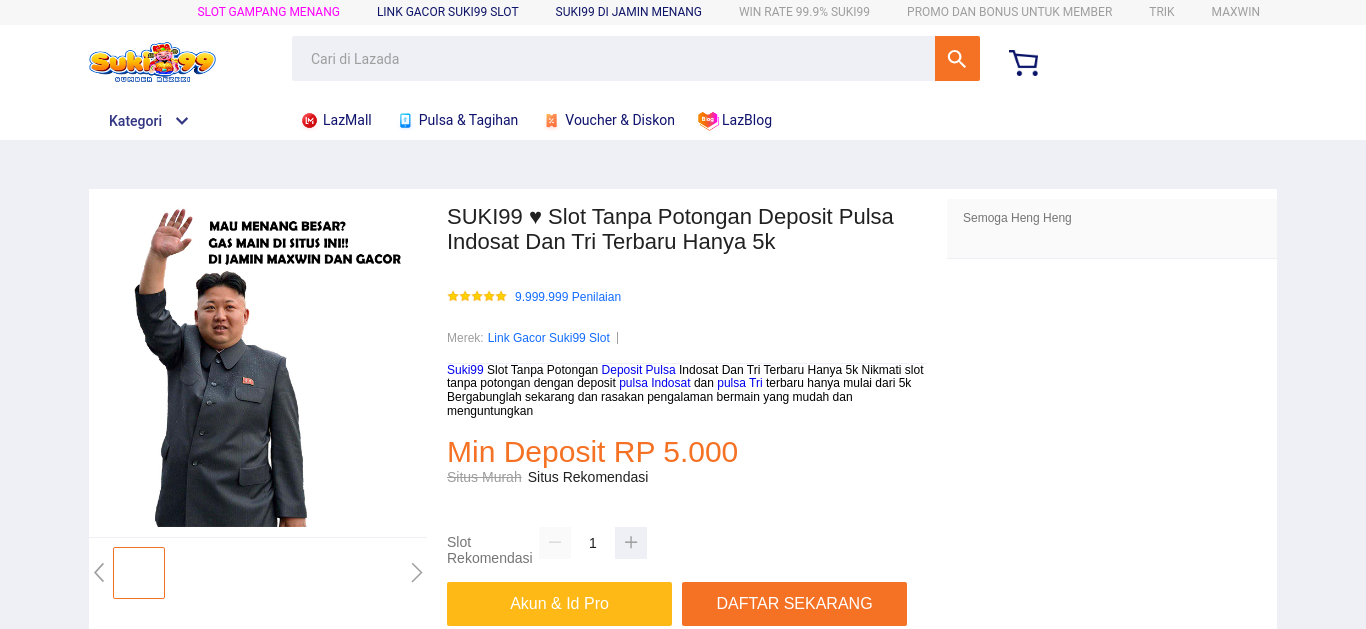Viewport: 1366px width, 629px height.
Task: Click the LazMall red icon
Action: [x=309, y=121]
